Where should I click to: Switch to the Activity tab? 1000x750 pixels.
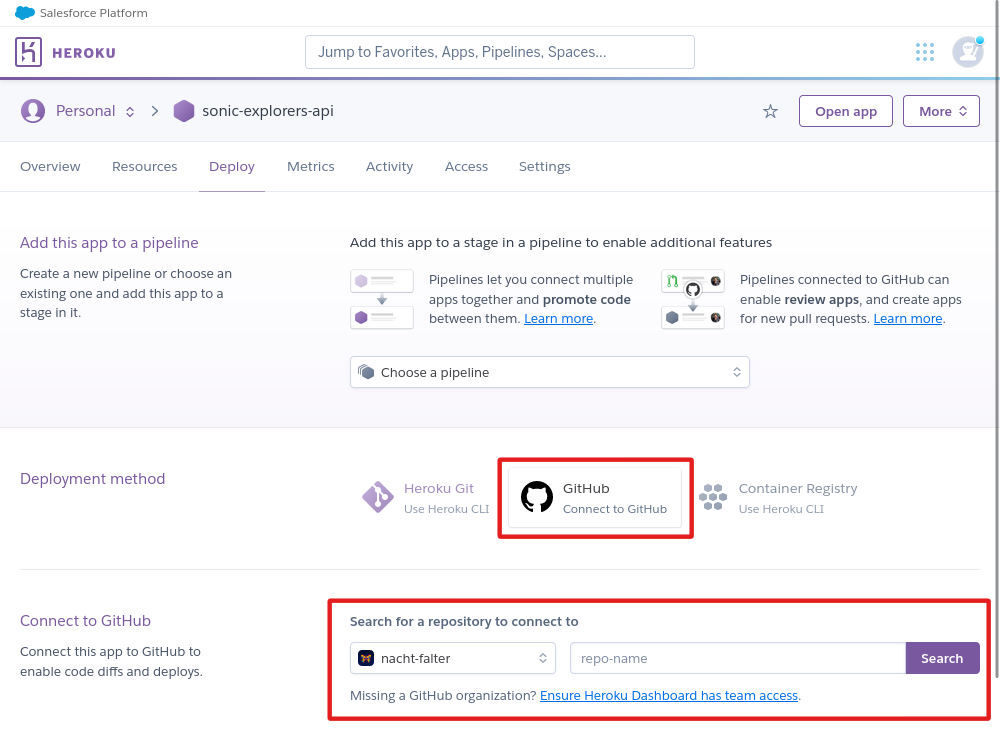point(389,166)
